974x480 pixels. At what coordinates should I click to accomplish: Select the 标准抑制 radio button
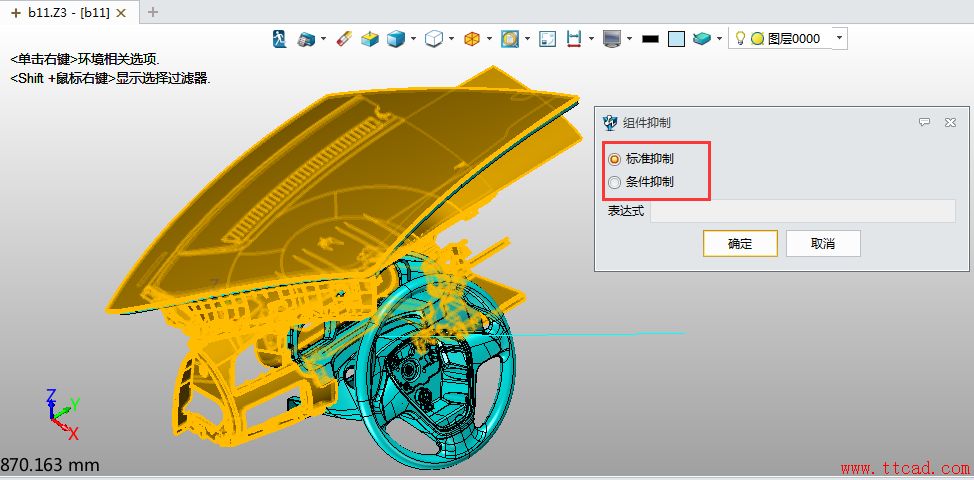[614, 159]
